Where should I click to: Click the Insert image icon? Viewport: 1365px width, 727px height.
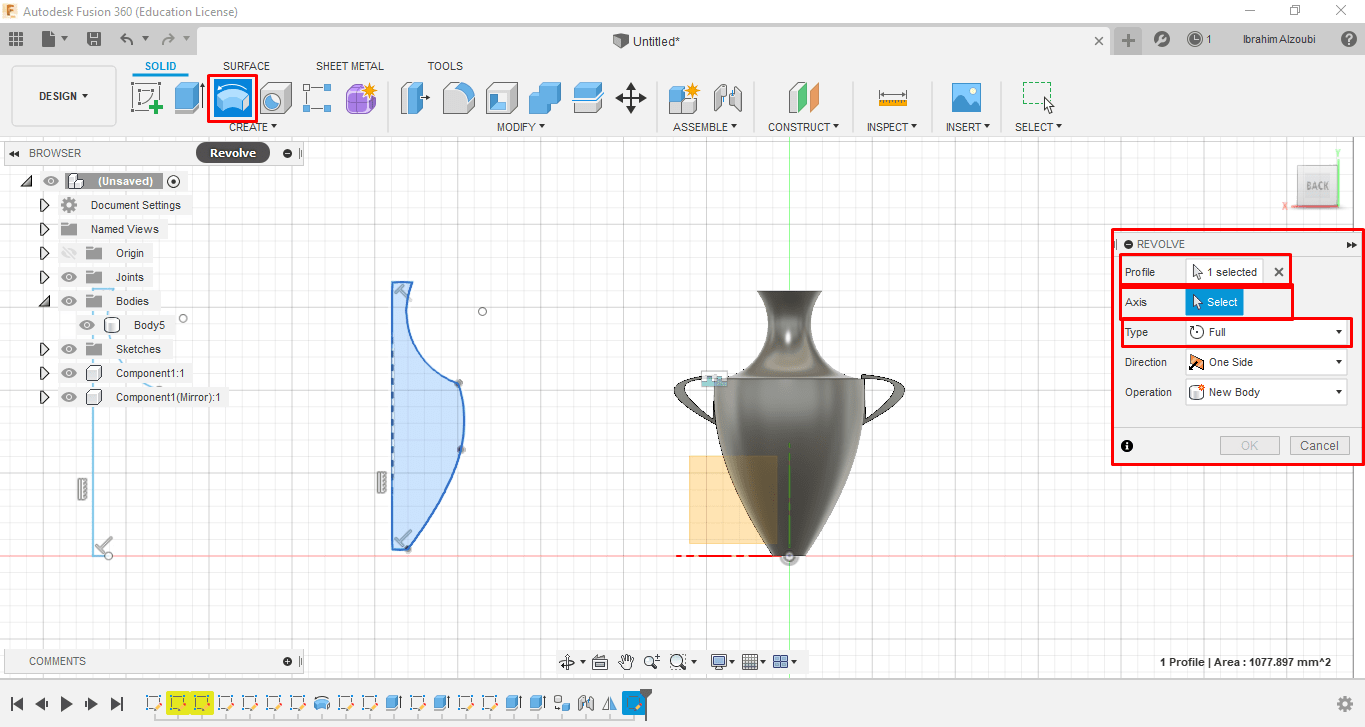(966, 98)
